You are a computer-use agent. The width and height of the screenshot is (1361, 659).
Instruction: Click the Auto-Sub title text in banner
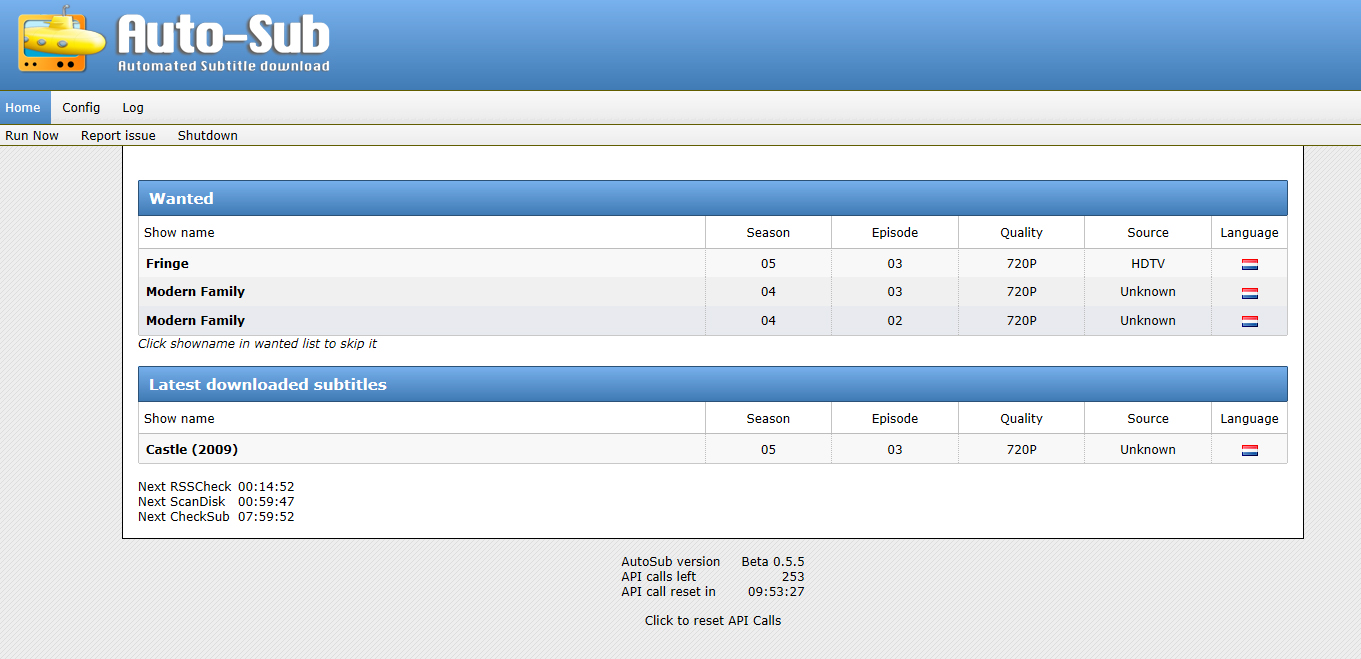pyautogui.click(x=223, y=36)
